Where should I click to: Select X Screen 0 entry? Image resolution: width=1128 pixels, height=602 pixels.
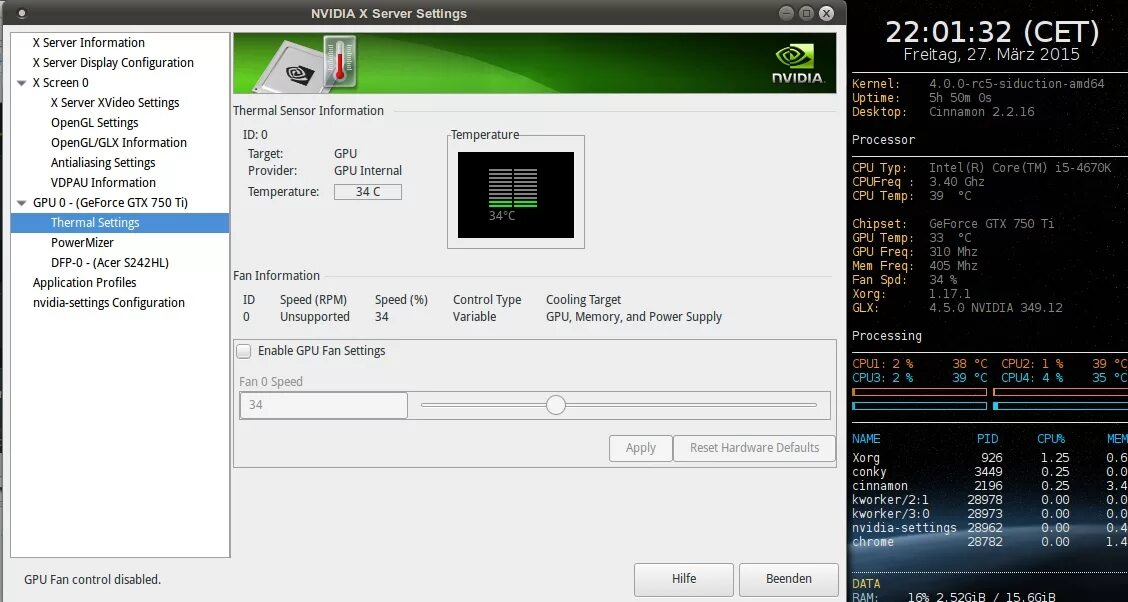(x=60, y=83)
